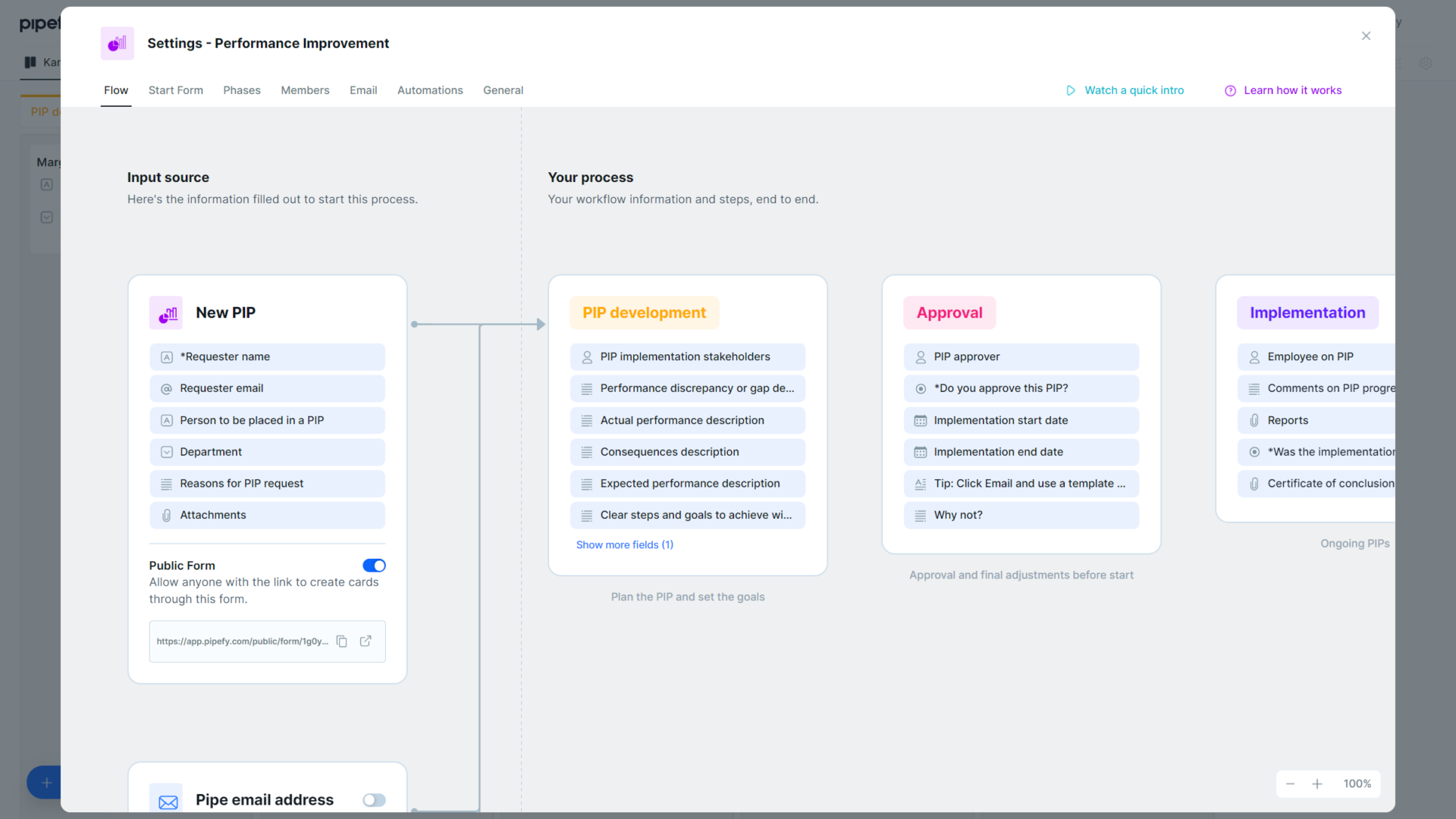Click the purple Performance Improvement pipe icon
This screenshot has width=1456, height=819.
pyautogui.click(x=117, y=43)
